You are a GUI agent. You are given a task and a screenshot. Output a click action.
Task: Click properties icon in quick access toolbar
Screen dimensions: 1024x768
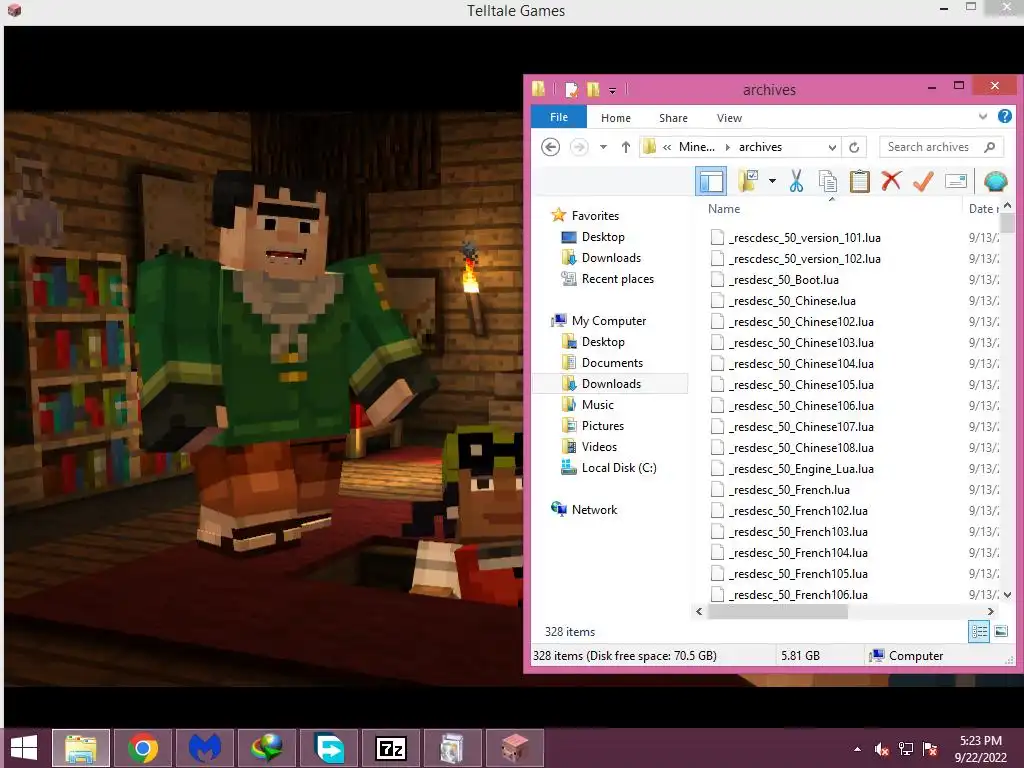(571, 89)
